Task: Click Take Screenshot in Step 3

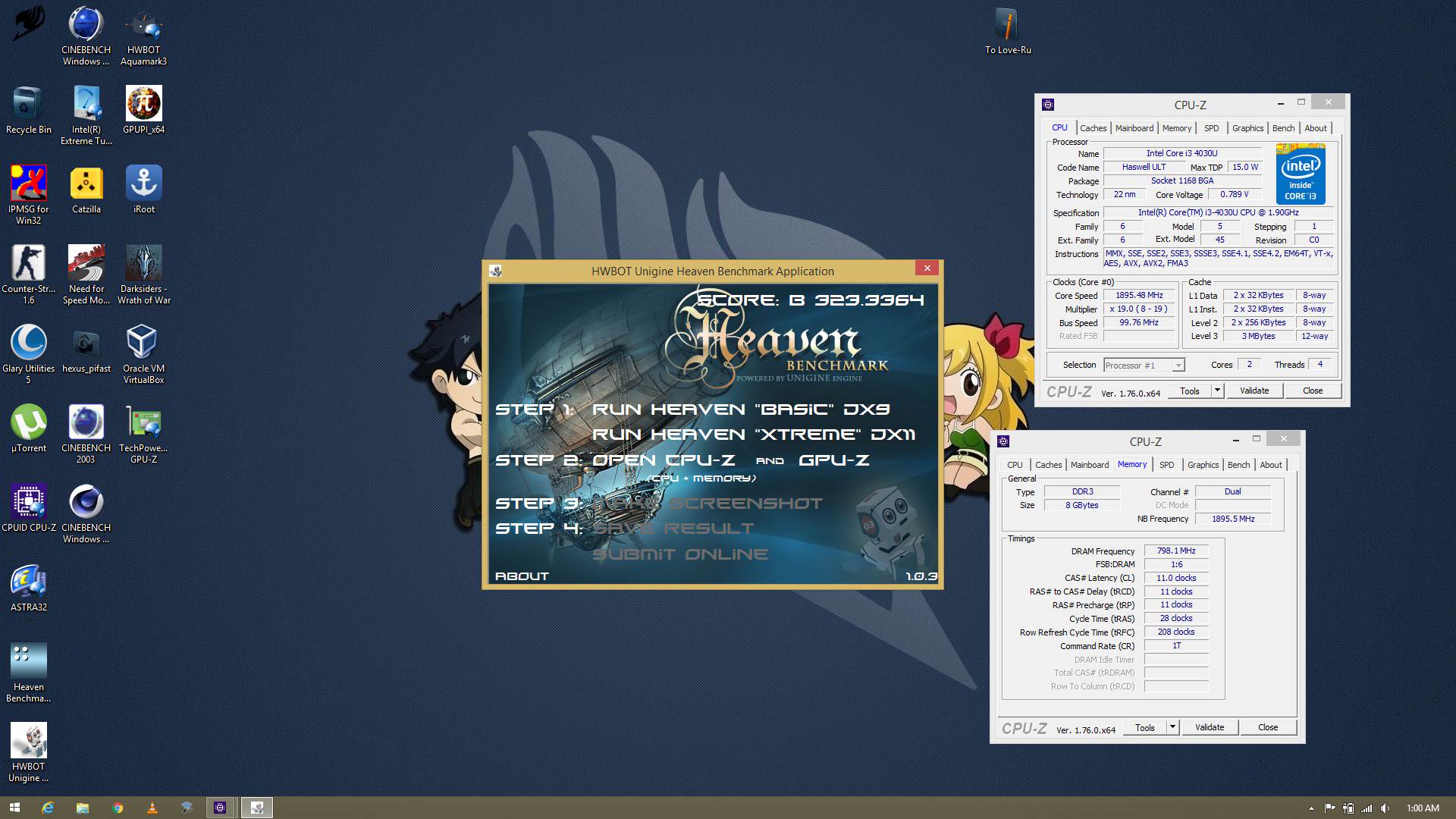Action: (x=708, y=504)
